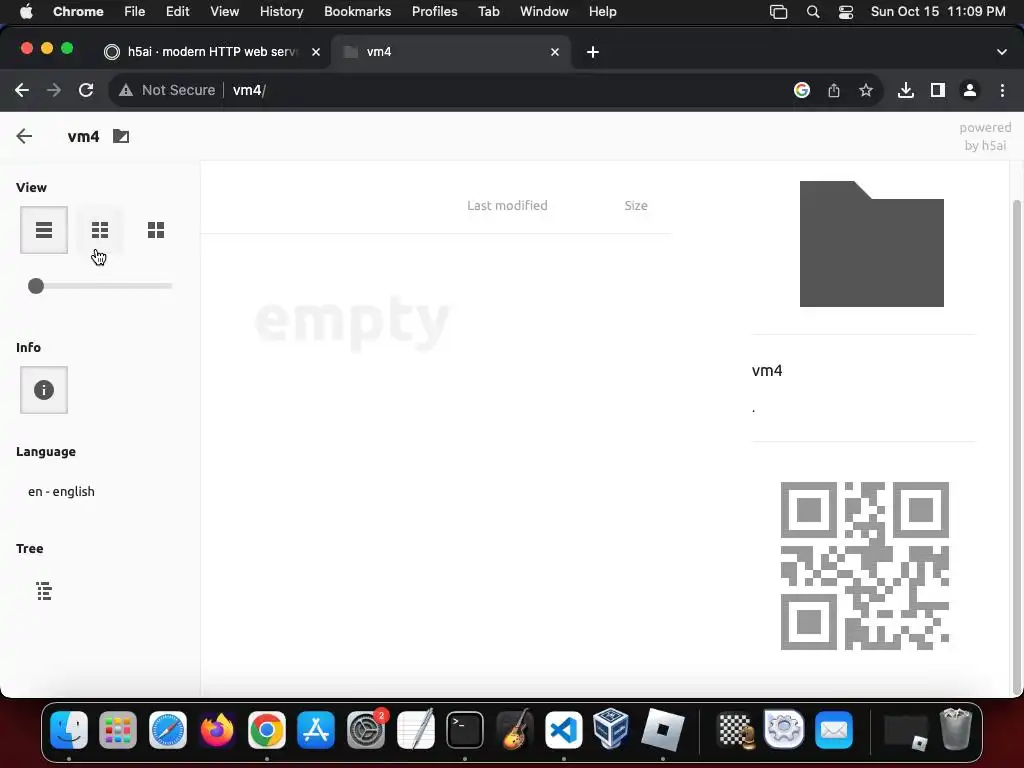
Task: Open the language dropdown 'en - english'
Action: tap(61, 491)
